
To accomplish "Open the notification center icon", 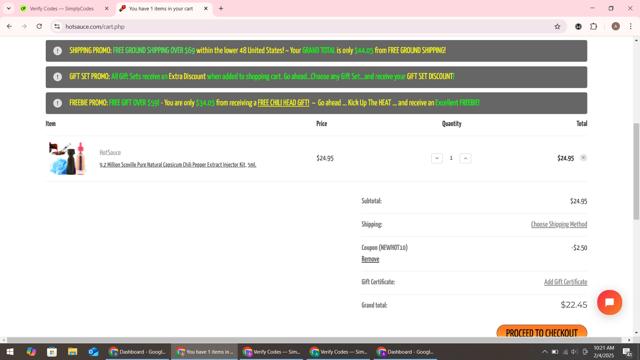I will [x=627, y=351].
